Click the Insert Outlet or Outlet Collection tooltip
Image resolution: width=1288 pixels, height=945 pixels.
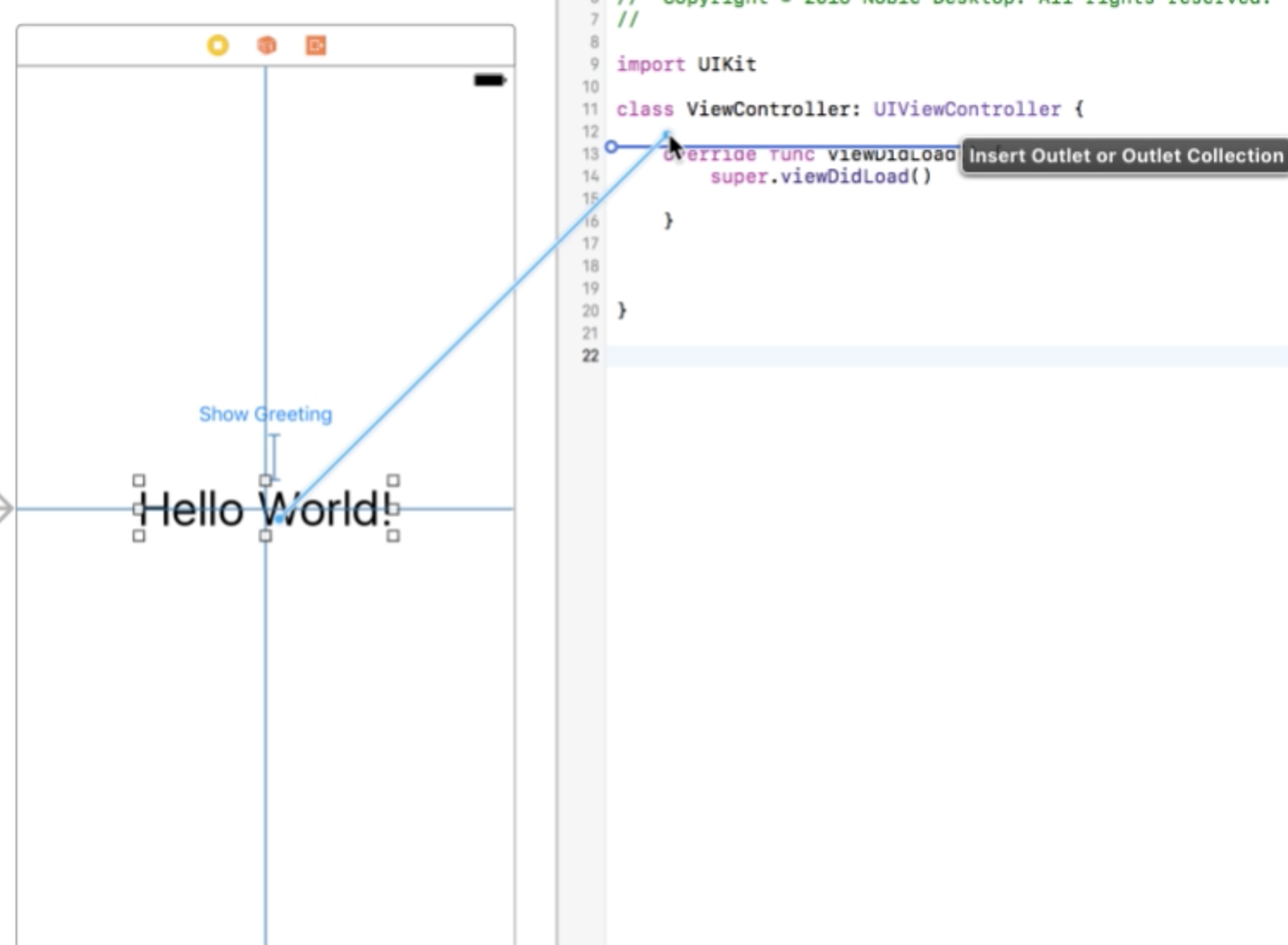pos(1125,156)
